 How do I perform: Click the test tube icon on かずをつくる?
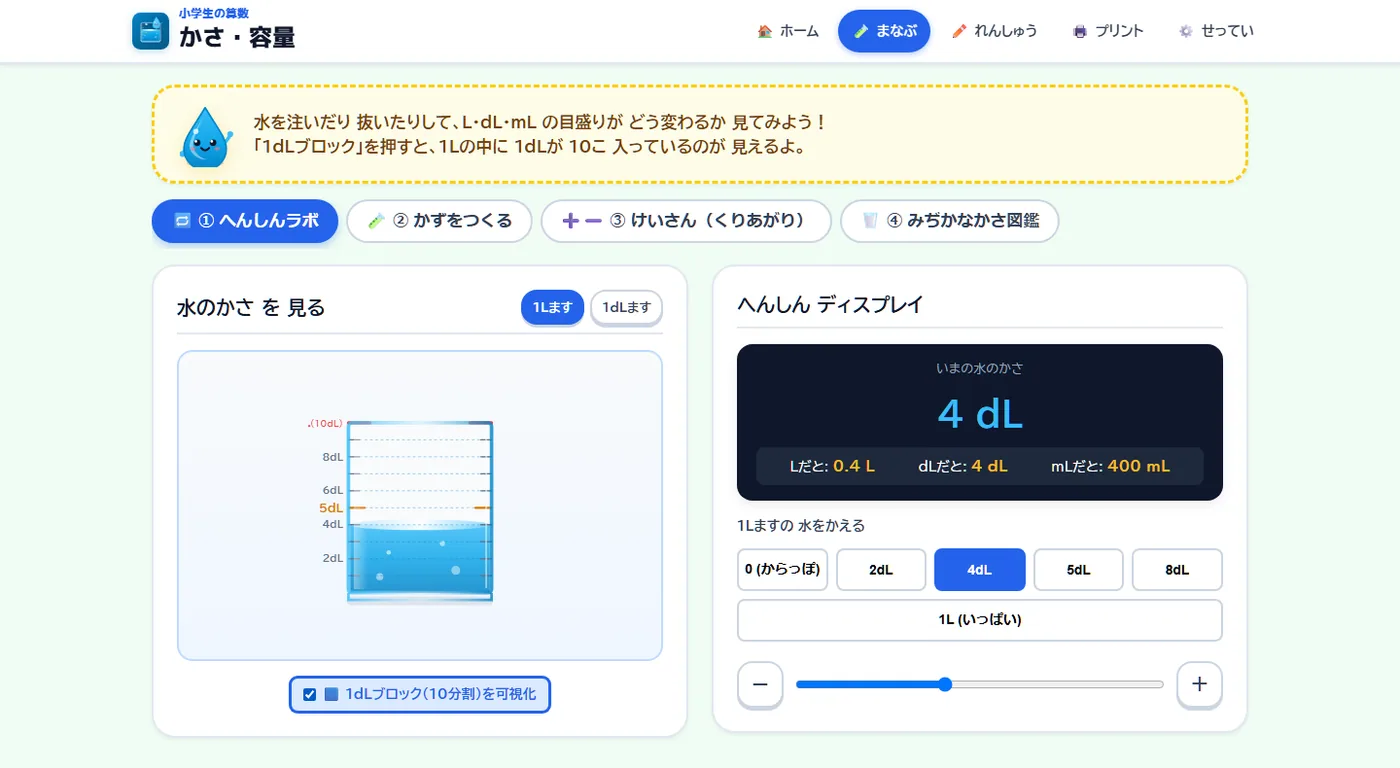click(376, 221)
